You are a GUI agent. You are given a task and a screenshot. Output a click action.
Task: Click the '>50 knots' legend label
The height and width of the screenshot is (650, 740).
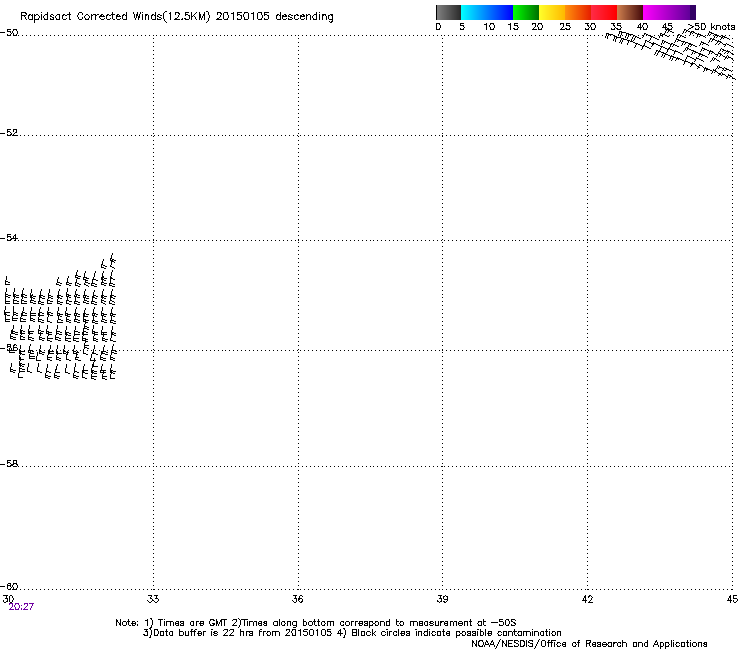click(x=711, y=26)
